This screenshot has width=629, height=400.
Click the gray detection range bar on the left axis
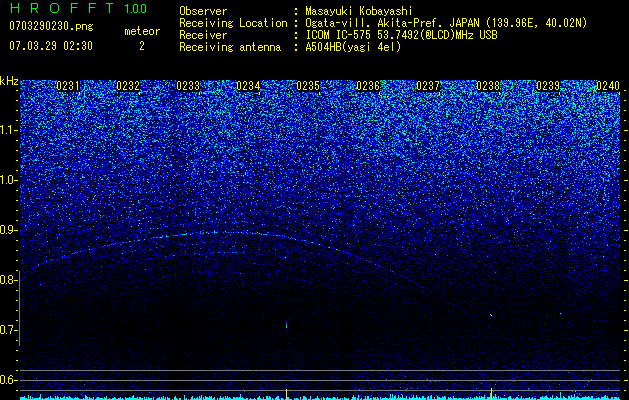20,308
